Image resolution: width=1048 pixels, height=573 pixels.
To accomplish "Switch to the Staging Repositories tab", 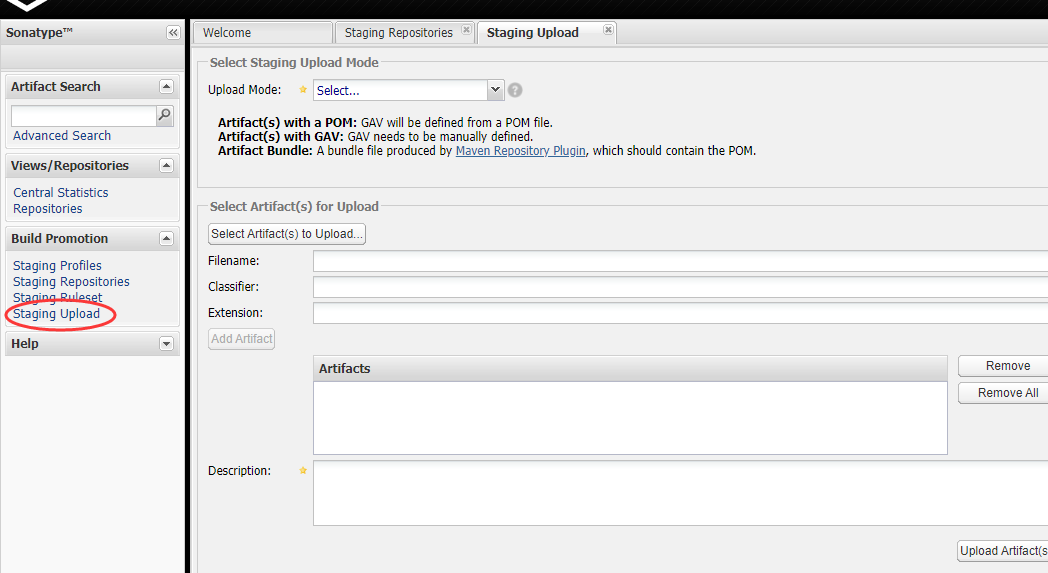I will [x=404, y=33].
